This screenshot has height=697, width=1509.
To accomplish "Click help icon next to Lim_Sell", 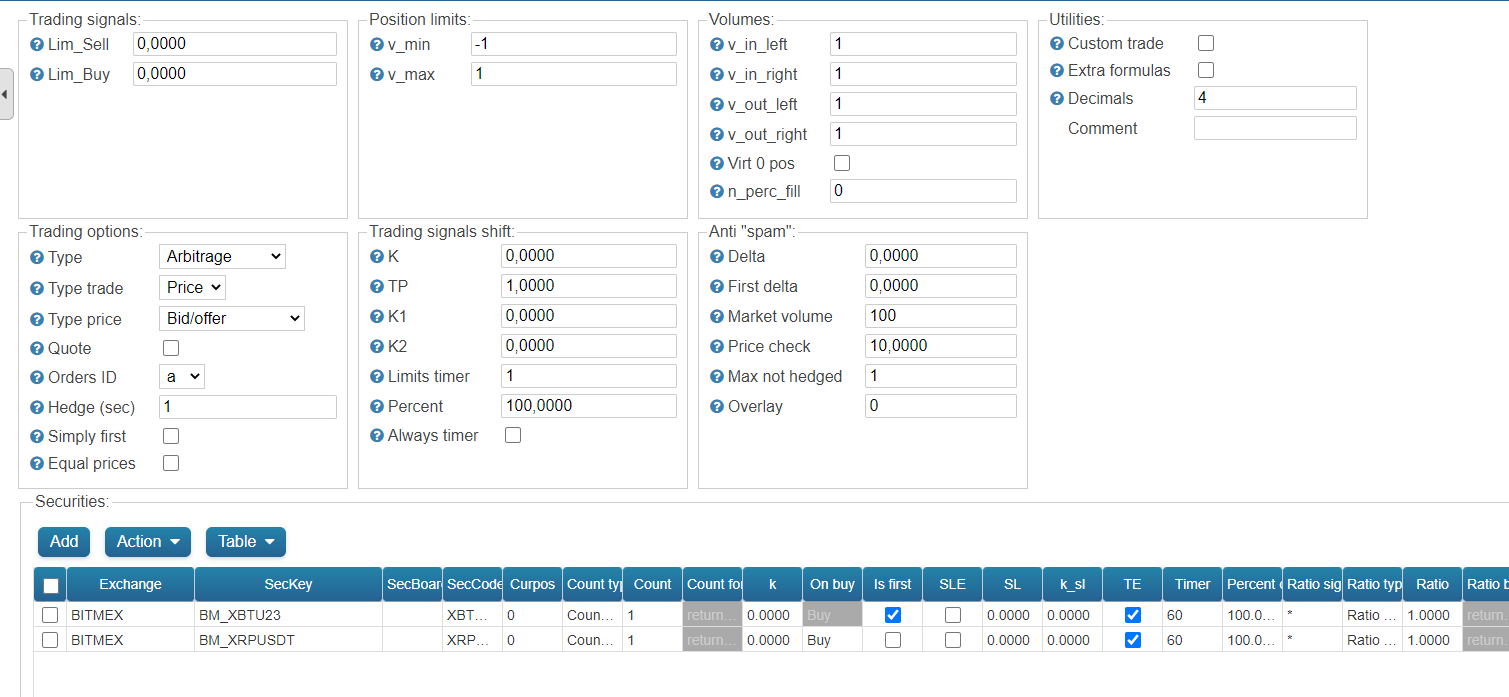I will pyautogui.click(x=37, y=45).
